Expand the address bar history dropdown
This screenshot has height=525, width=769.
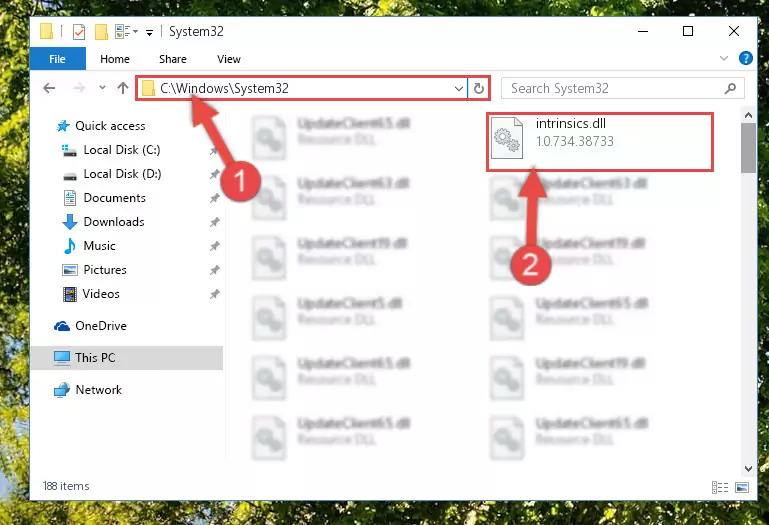[x=459, y=89]
